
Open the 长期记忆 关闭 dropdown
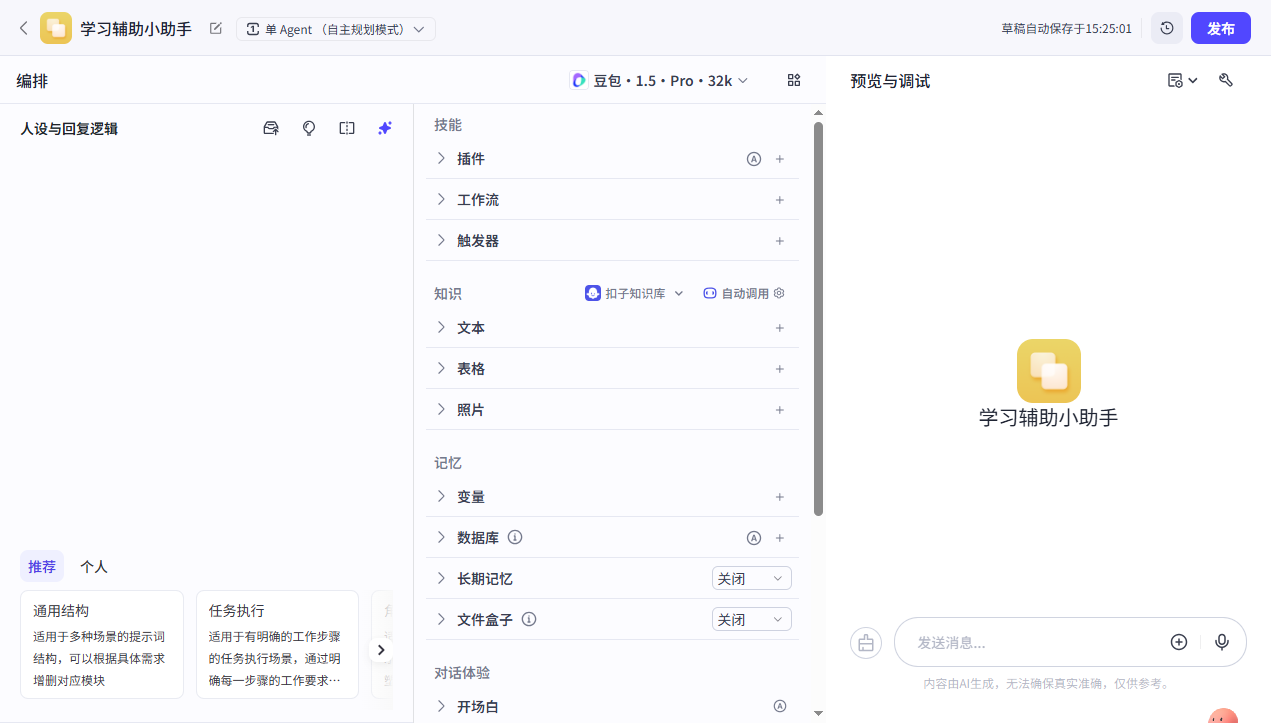(751, 577)
